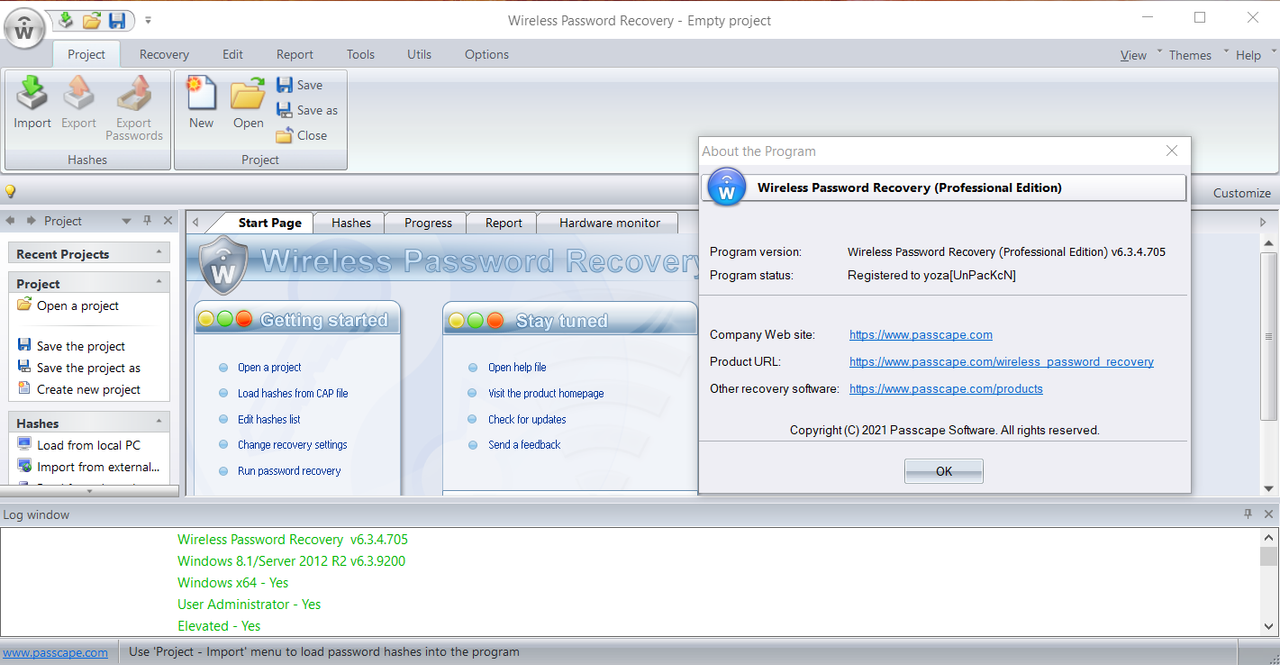Click the Export Passwords icon
The image size is (1280, 665).
pyautogui.click(x=134, y=108)
